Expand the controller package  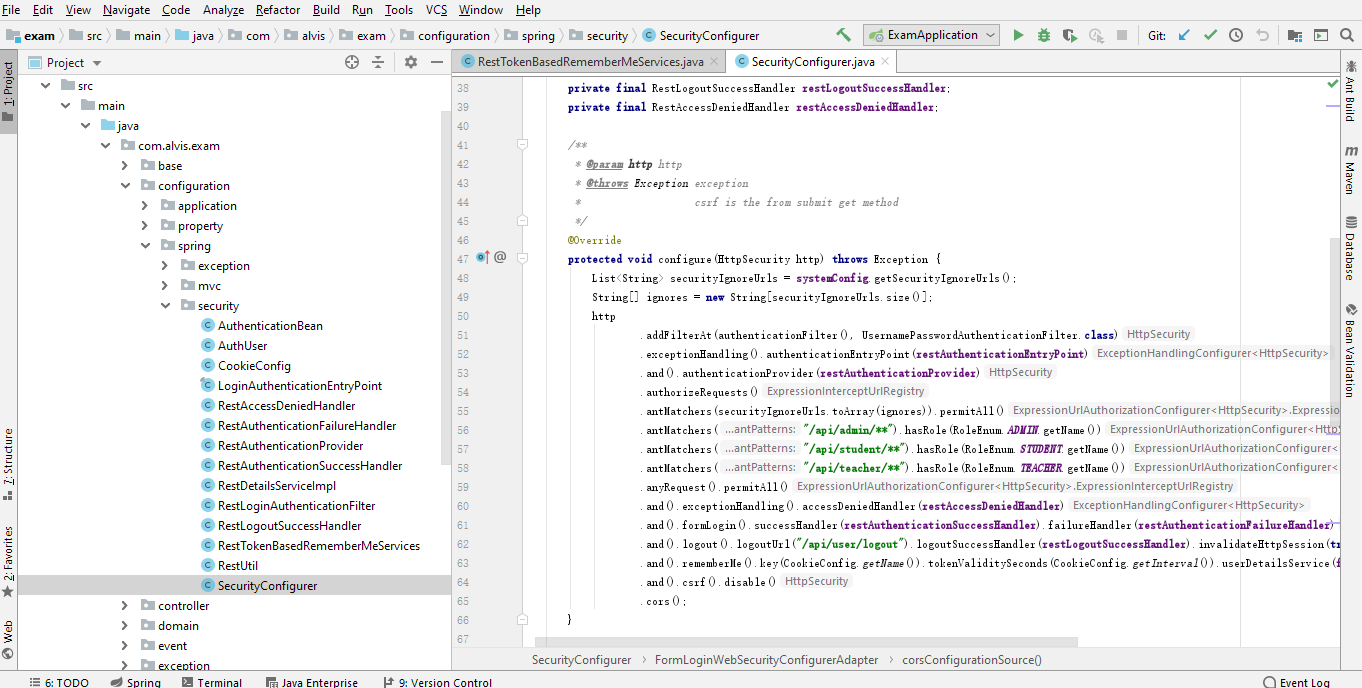123,605
